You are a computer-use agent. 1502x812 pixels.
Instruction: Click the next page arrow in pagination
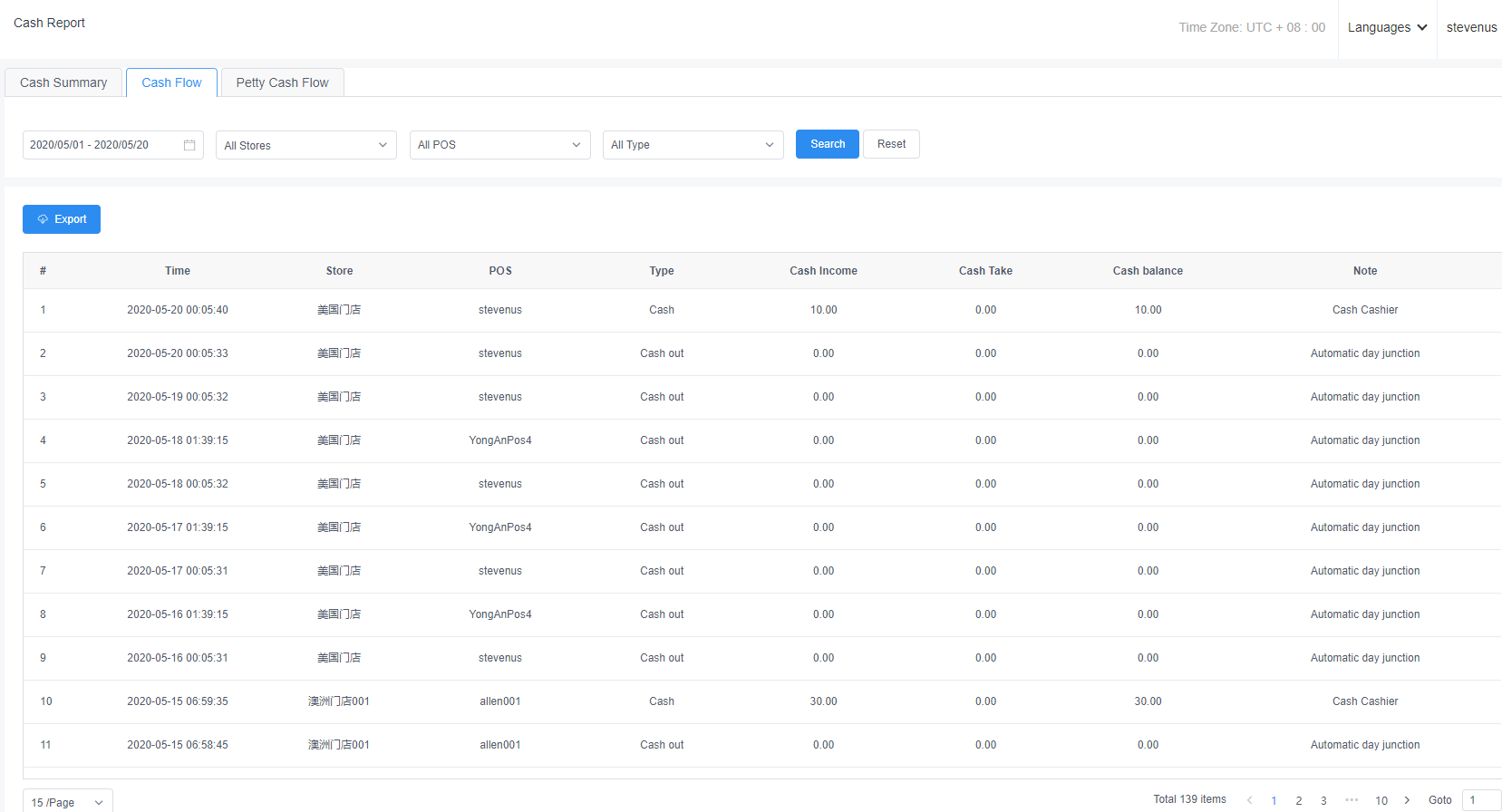coord(1407,800)
